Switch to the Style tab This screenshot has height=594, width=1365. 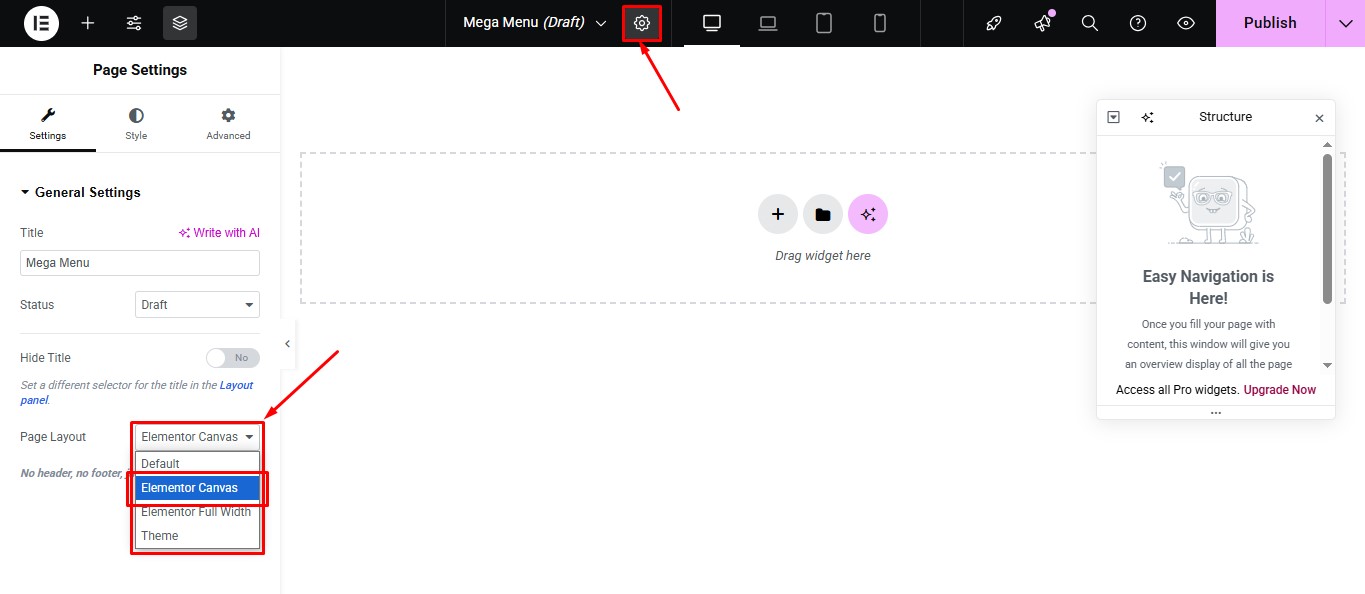pos(135,122)
